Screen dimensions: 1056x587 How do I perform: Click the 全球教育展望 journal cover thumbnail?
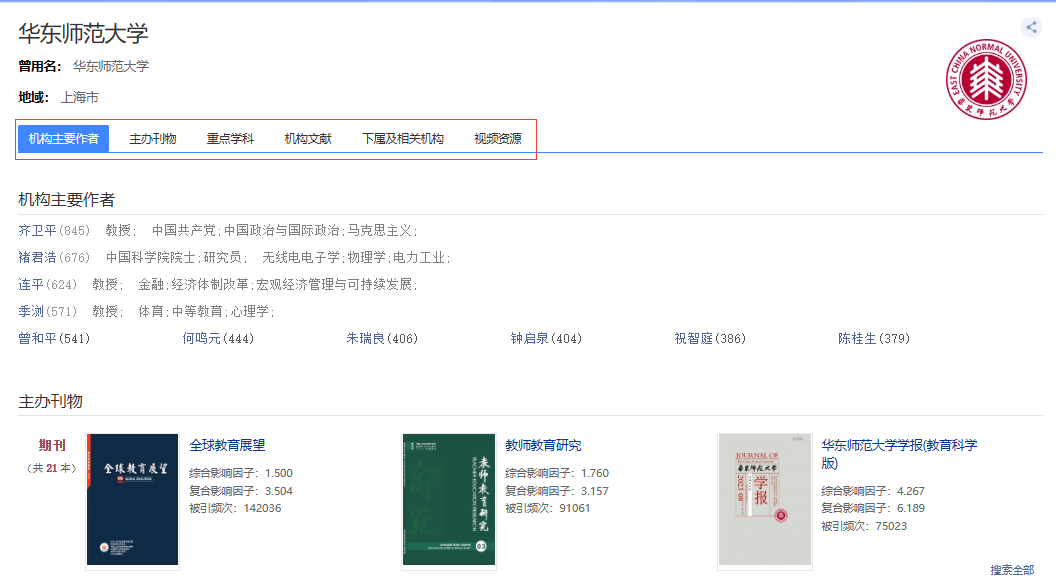(x=133, y=499)
